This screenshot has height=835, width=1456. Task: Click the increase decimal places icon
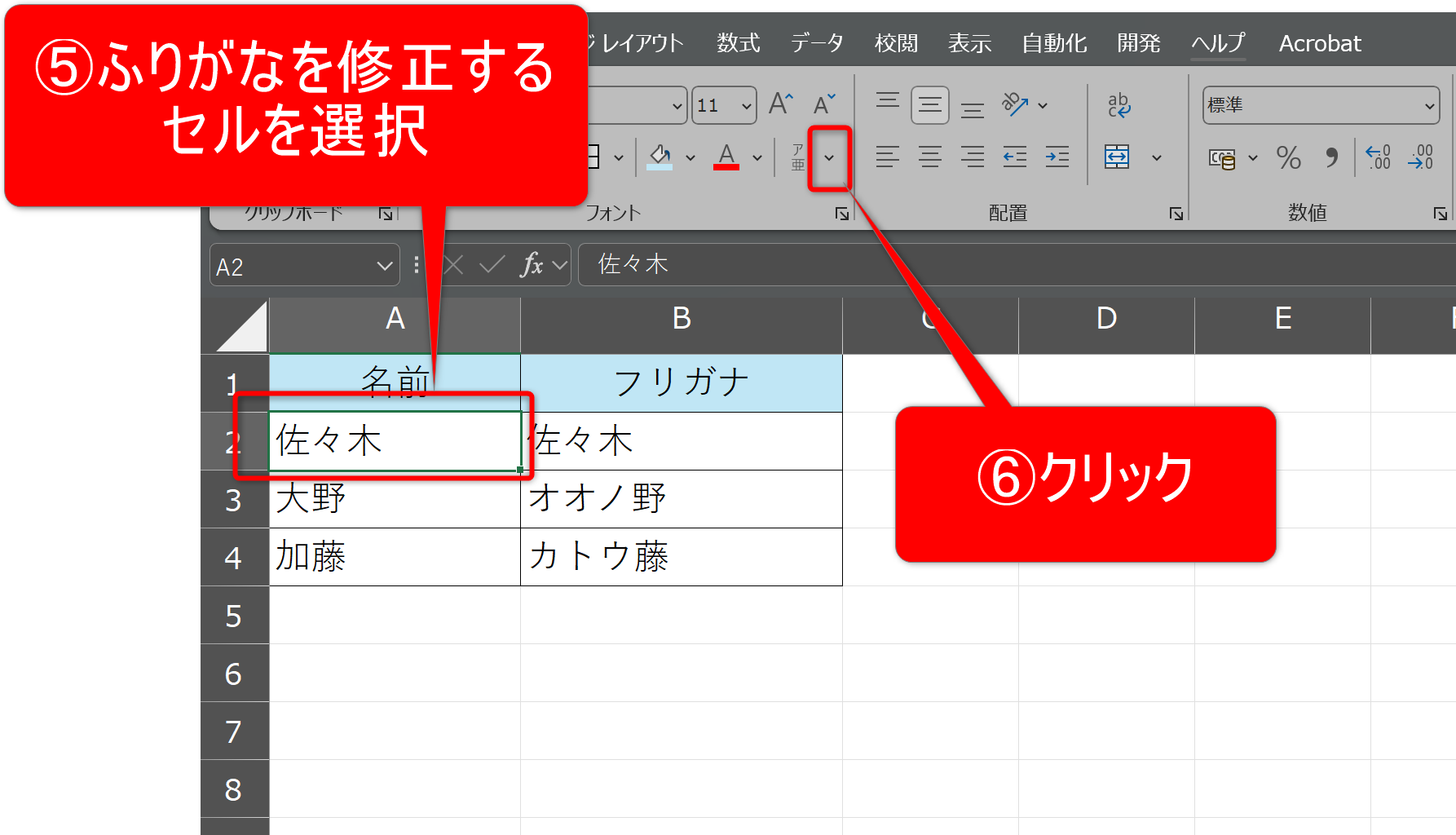tap(1378, 157)
